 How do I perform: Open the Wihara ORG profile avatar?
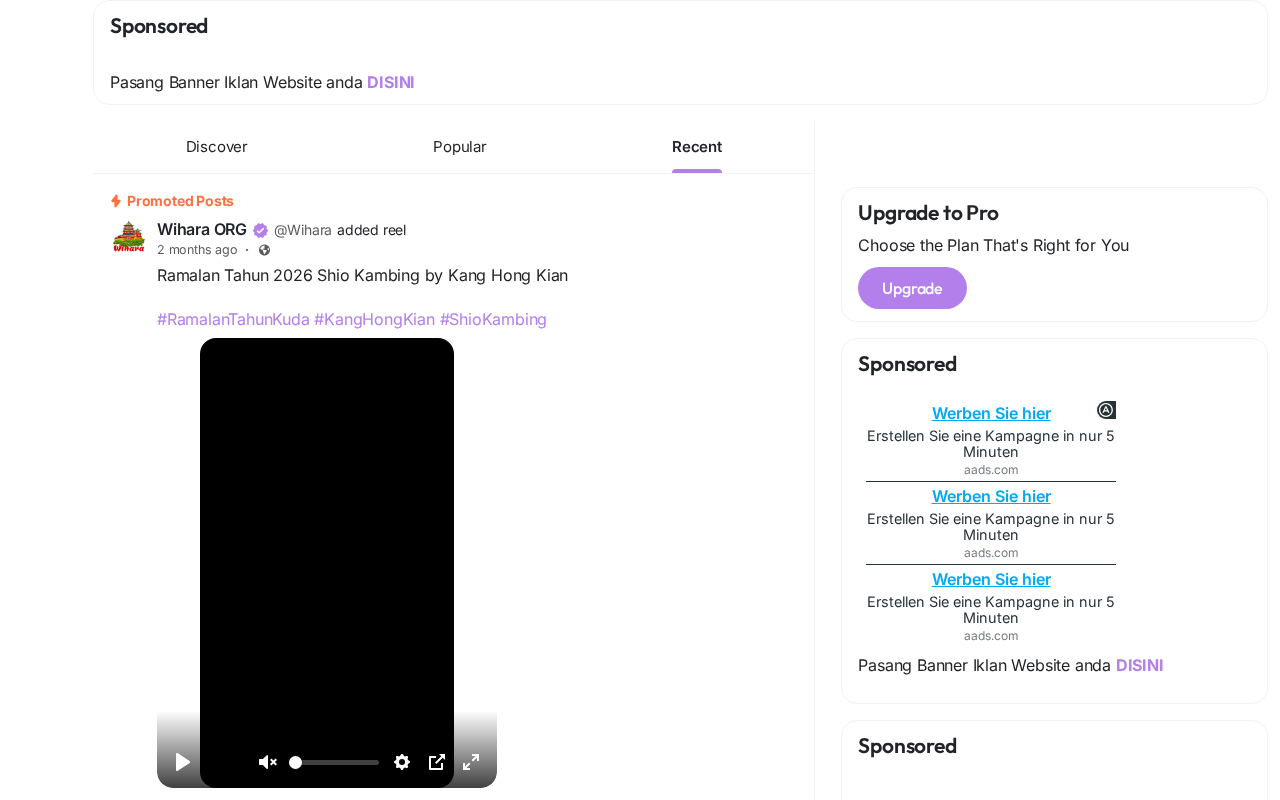tap(128, 237)
